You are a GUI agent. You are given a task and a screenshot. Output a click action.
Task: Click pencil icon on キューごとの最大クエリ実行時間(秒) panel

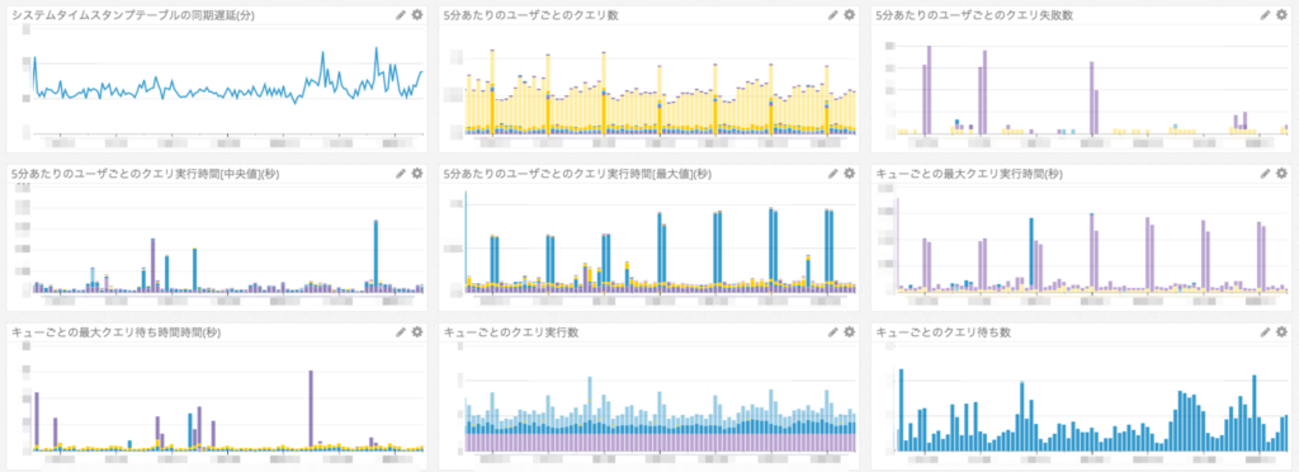tap(1265, 173)
